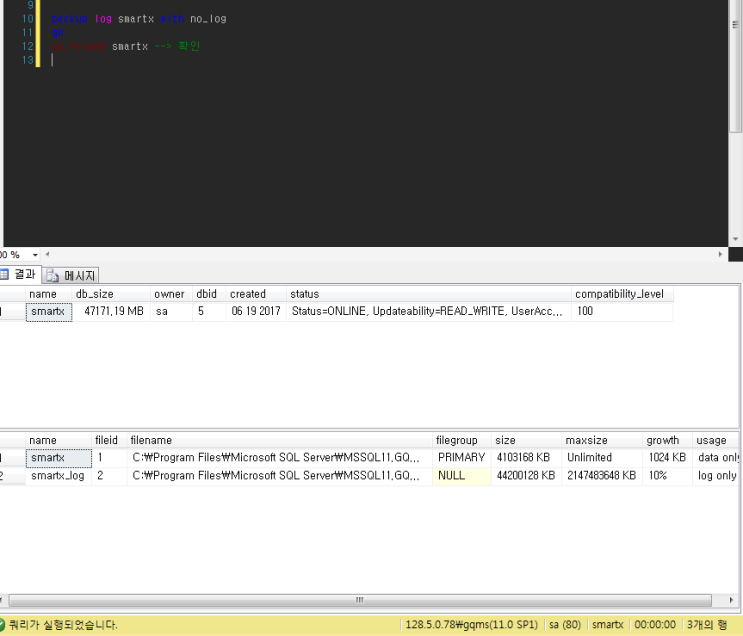This screenshot has width=743, height=636.
Task: Select the smartx name cell in first grid
Action: pos(49,311)
